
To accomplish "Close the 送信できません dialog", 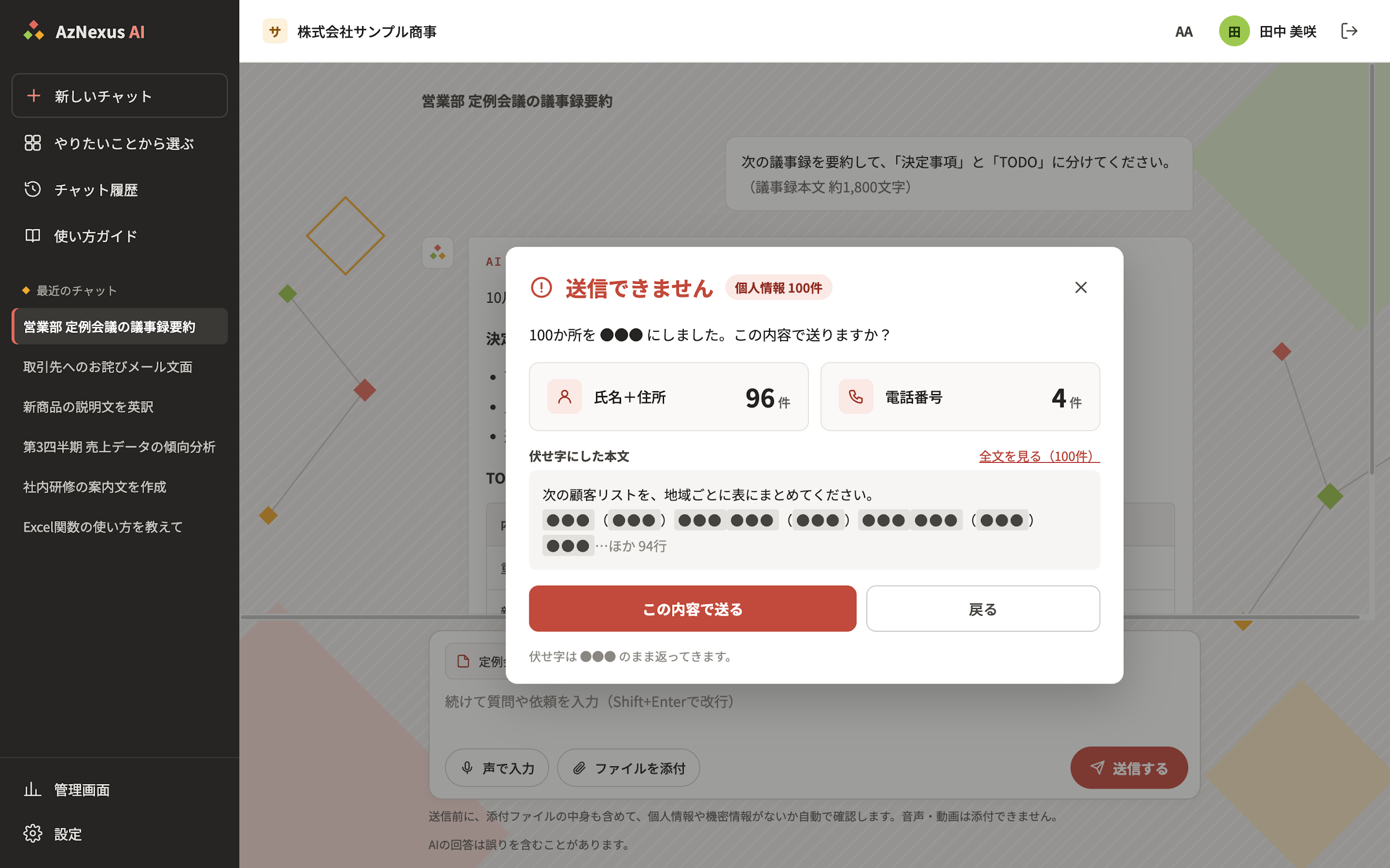I will (x=1080, y=287).
